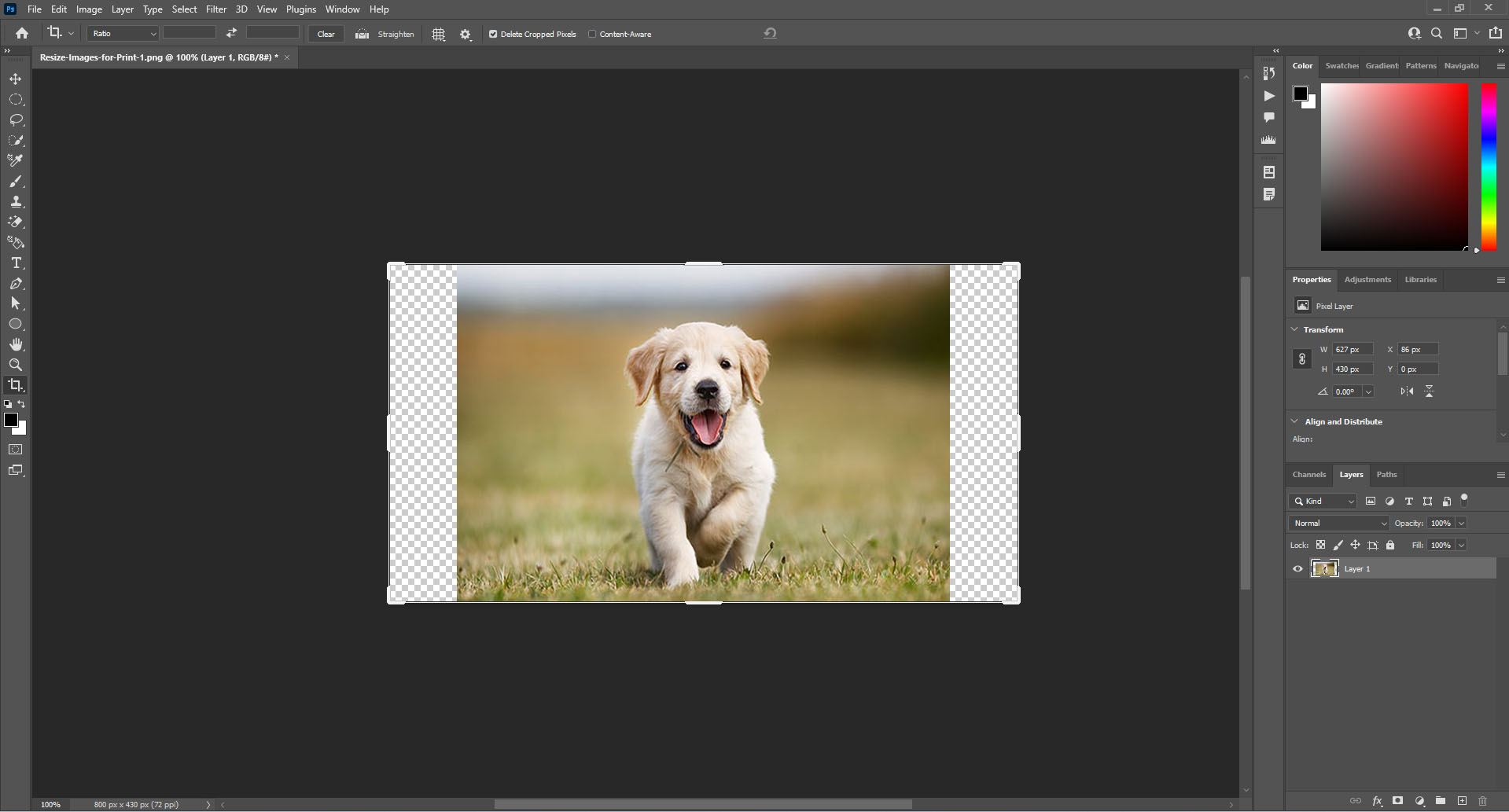1509x812 pixels.
Task: Open the crop Ratio preset dropdown
Action: [x=122, y=34]
